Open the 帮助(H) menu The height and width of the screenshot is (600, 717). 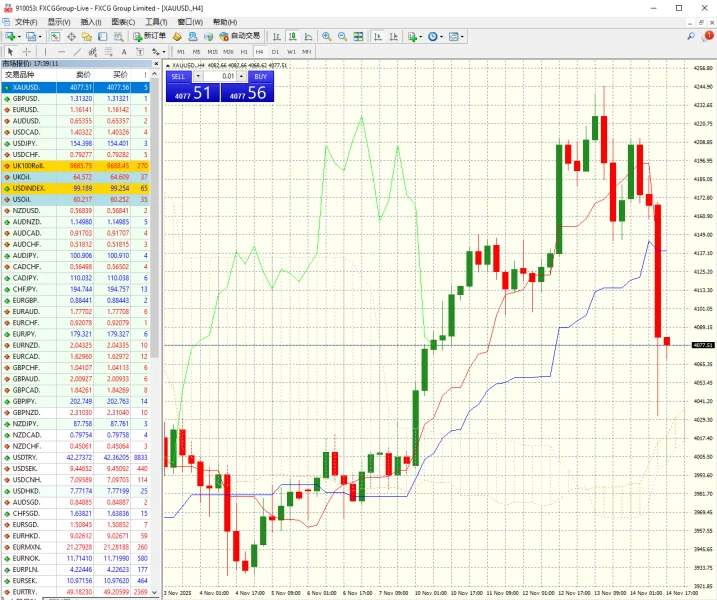[225, 22]
